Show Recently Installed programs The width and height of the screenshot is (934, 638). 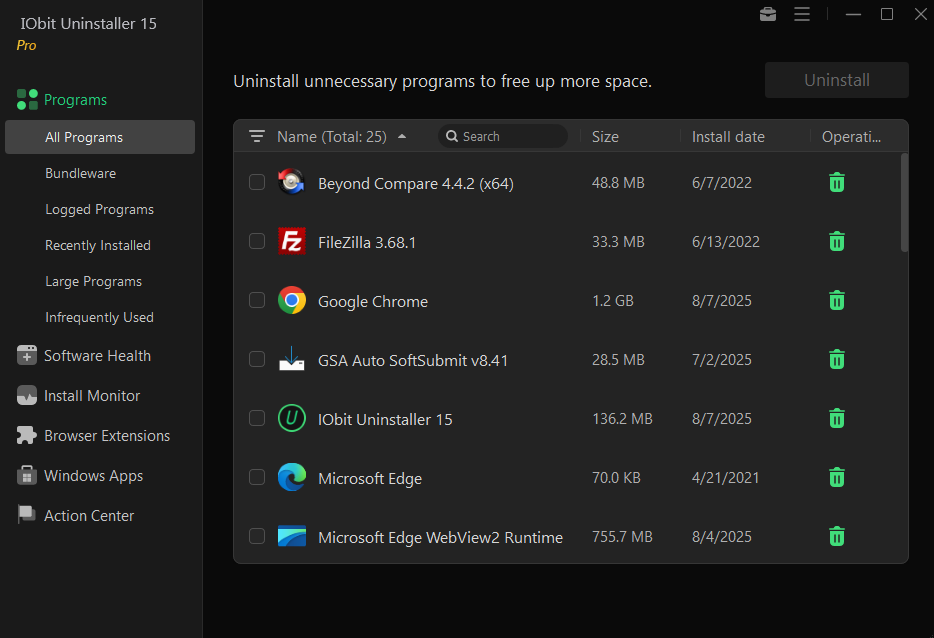[98, 245]
